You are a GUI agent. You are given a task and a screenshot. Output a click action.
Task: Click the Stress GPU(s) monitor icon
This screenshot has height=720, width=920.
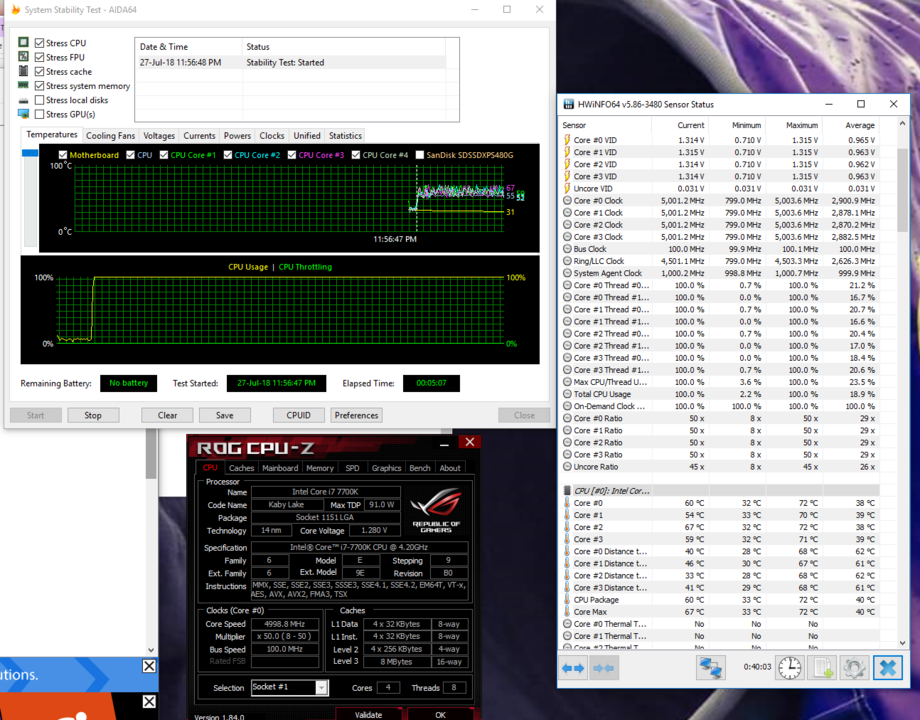(x=23, y=114)
